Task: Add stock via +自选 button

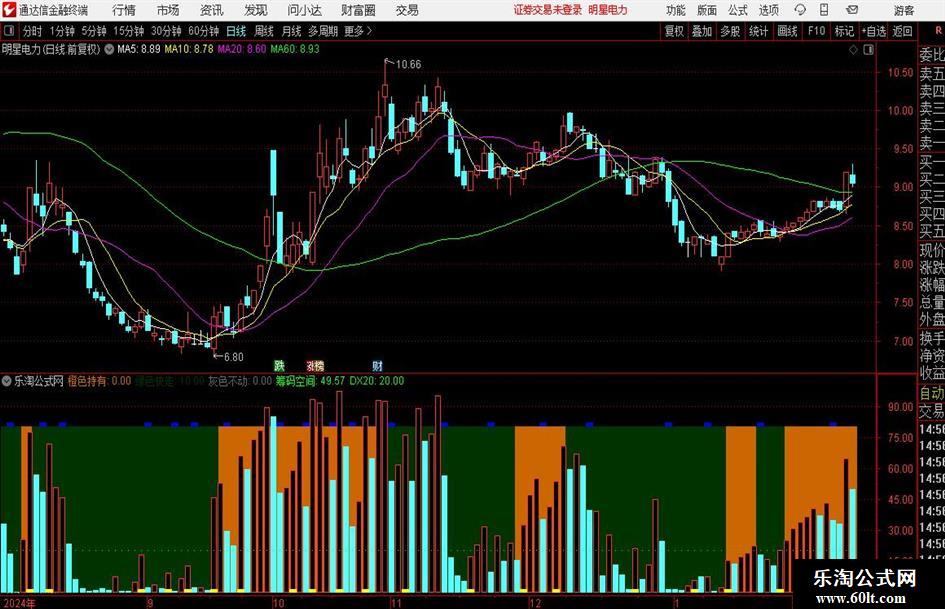Action: [x=874, y=31]
